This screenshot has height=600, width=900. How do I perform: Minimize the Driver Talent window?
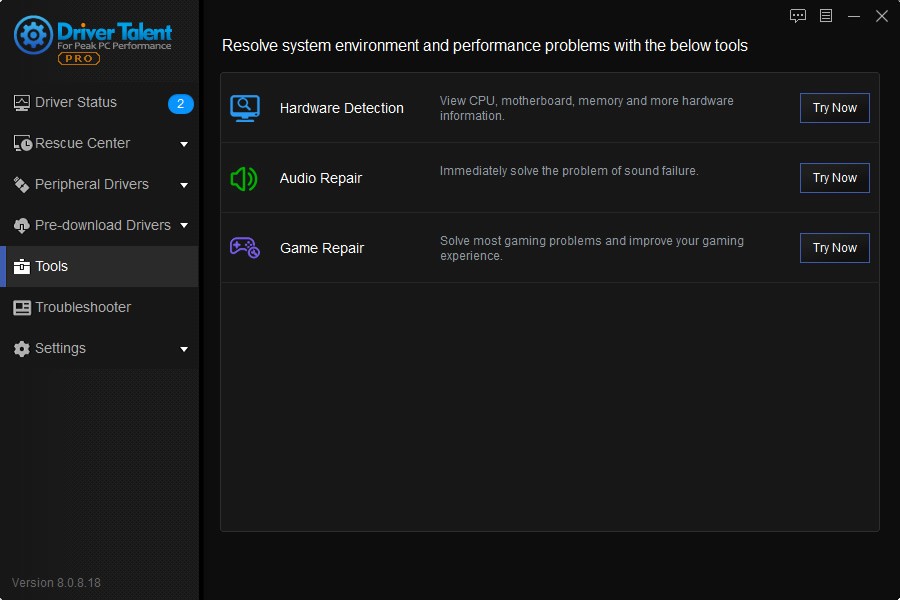point(854,16)
